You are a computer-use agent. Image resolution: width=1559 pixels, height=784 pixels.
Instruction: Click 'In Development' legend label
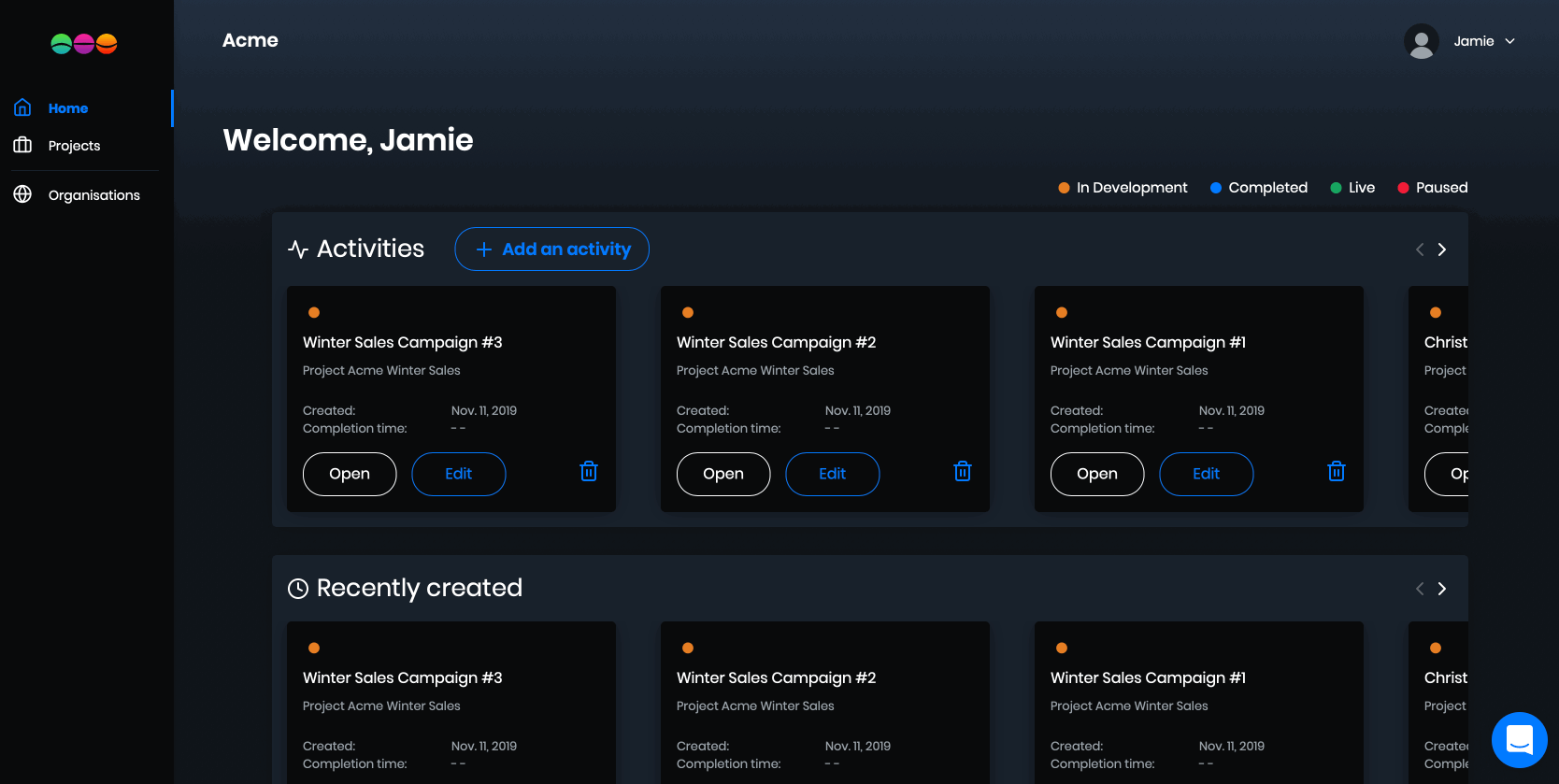pos(1132,188)
